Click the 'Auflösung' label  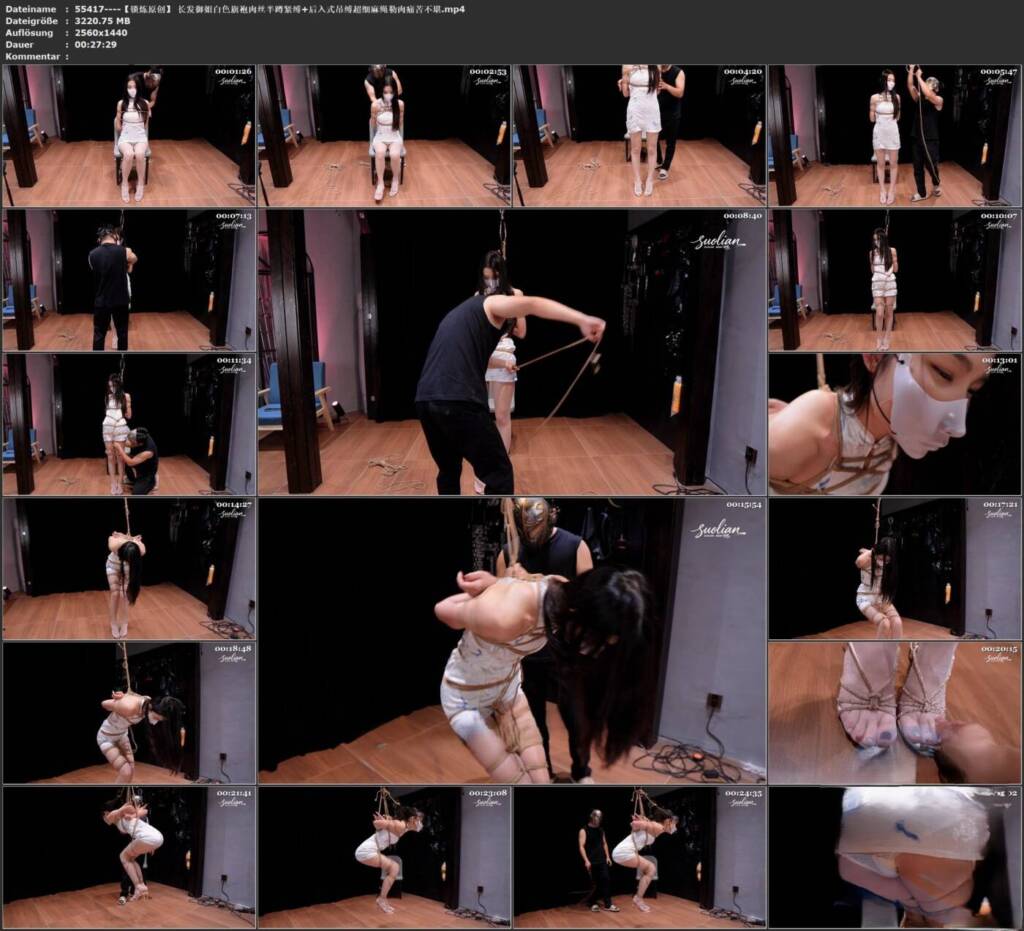29,33
